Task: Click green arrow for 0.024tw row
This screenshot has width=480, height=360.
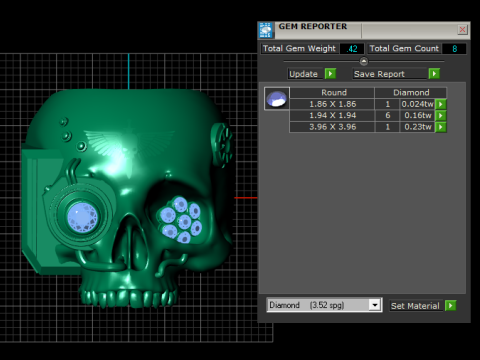Action: (441, 104)
